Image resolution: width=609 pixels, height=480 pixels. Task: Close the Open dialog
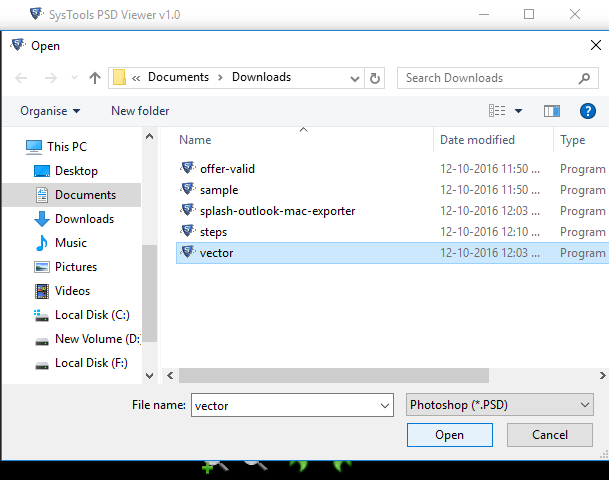pyautogui.click(x=595, y=45)
